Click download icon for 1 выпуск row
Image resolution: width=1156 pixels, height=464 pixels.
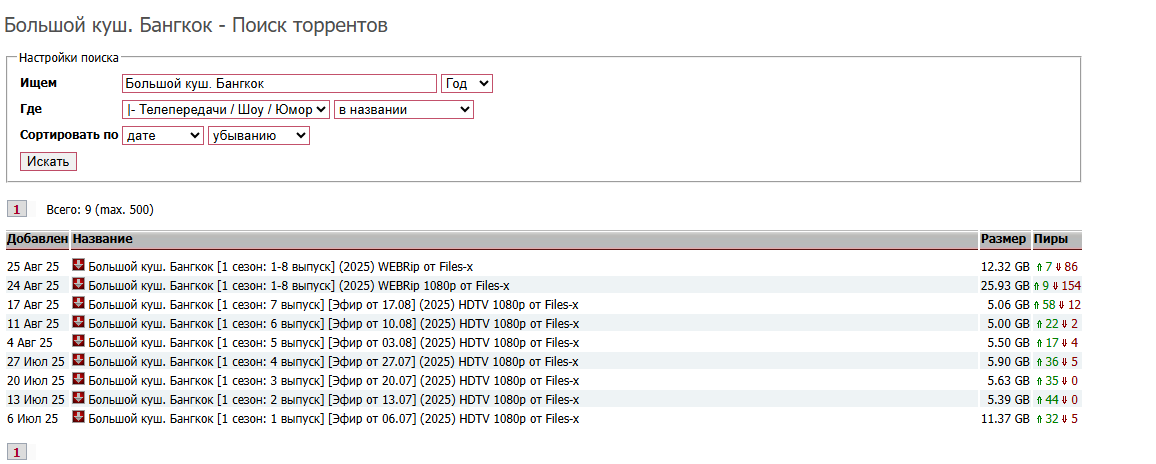79,418
